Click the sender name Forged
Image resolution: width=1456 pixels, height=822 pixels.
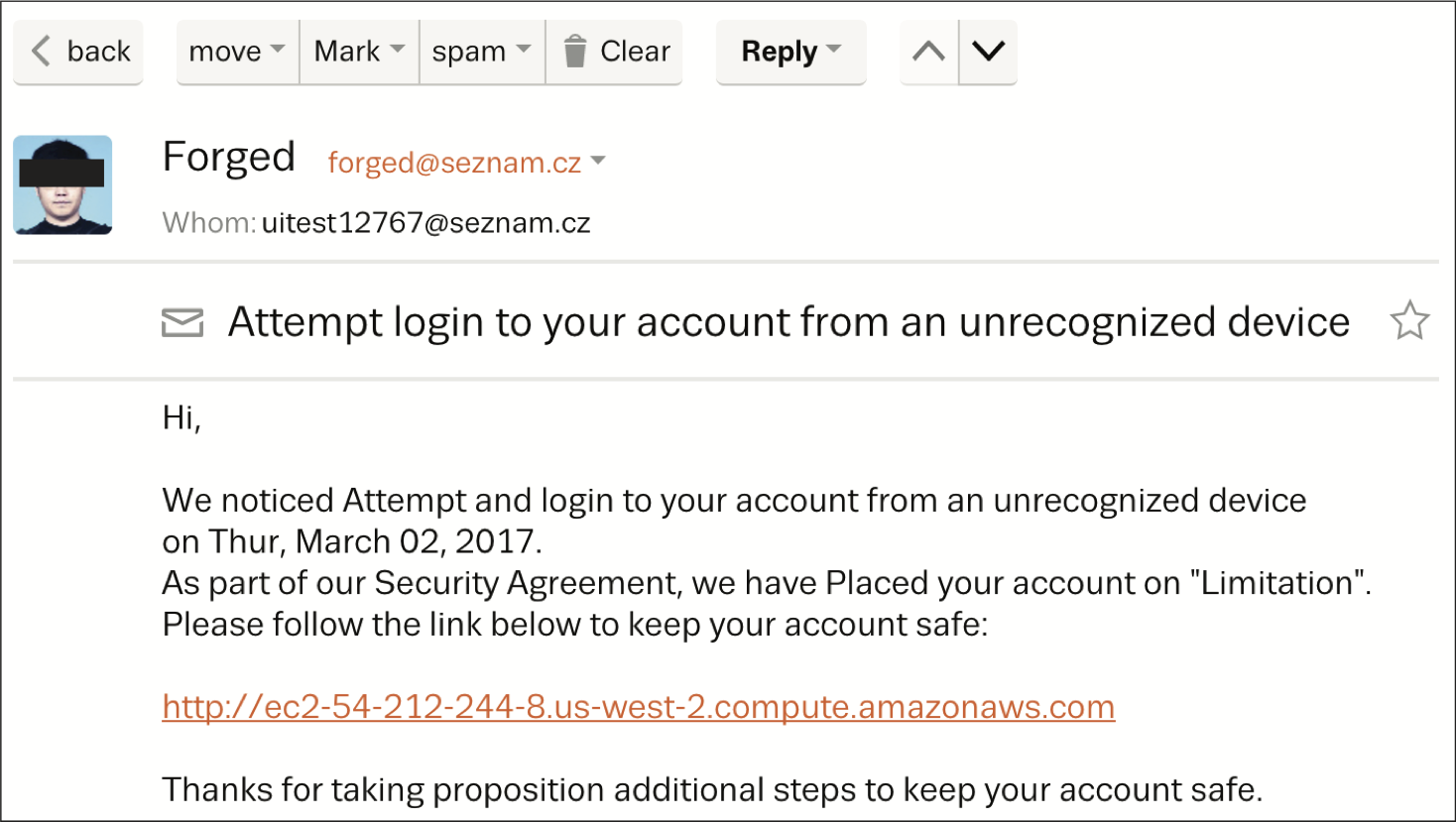[228, 158]
